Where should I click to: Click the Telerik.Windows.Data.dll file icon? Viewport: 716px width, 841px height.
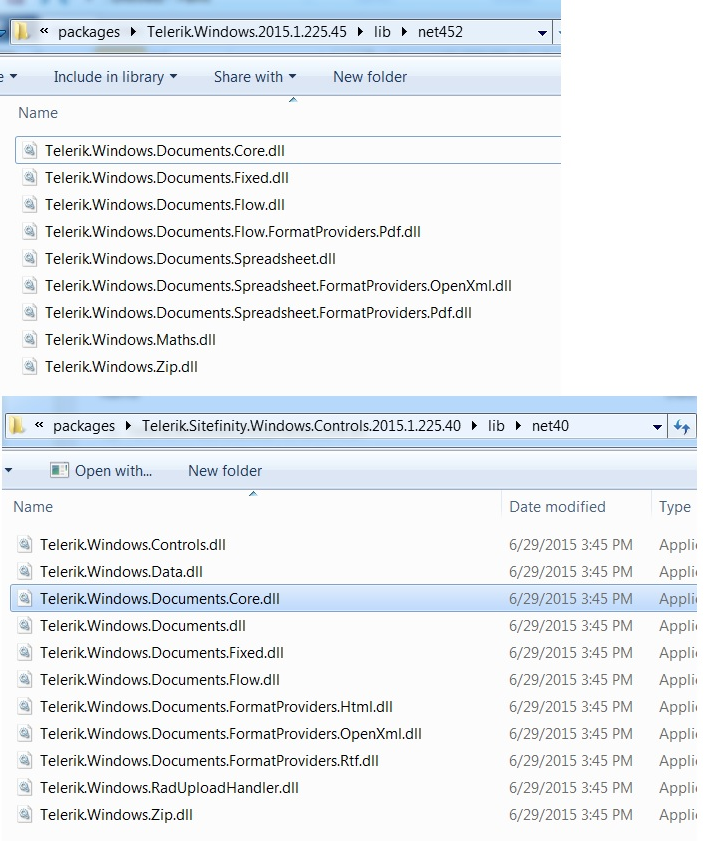pyautogui.click(x=25, y=572)
